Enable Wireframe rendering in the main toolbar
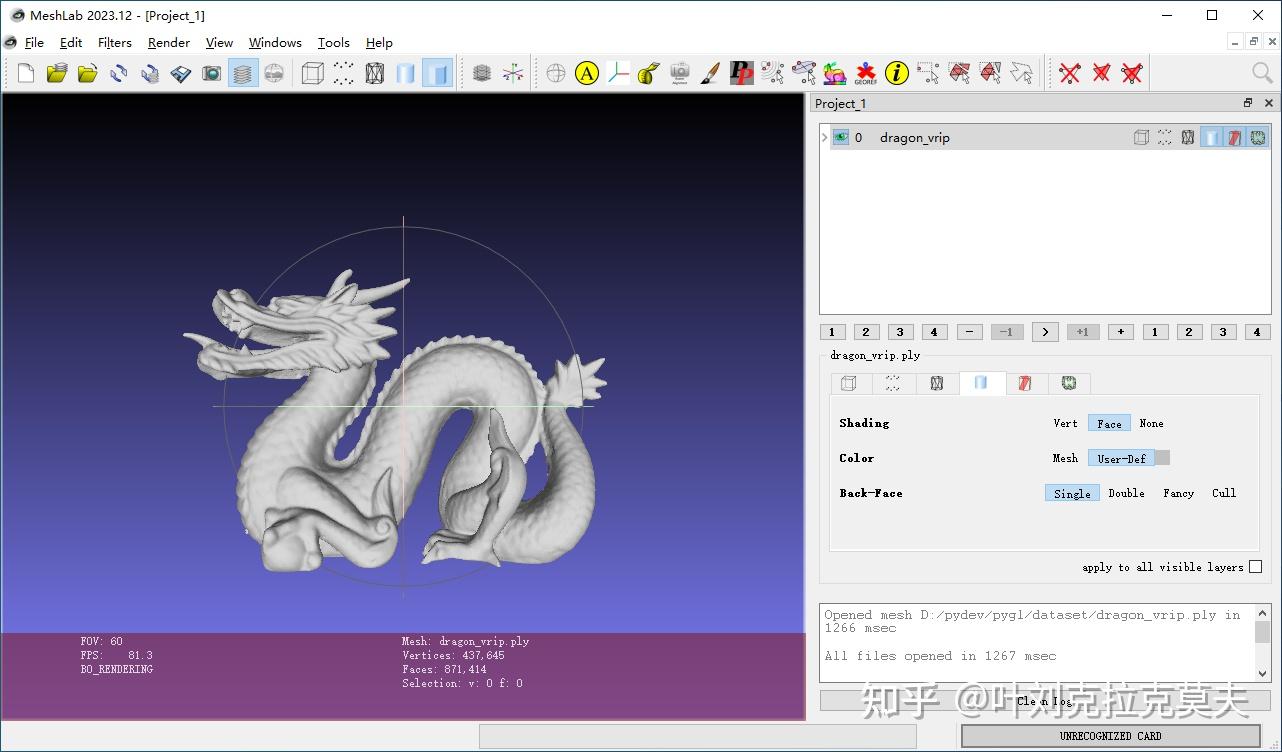Viewport: 1282px width, 752px height. click(x=374, y=73)
